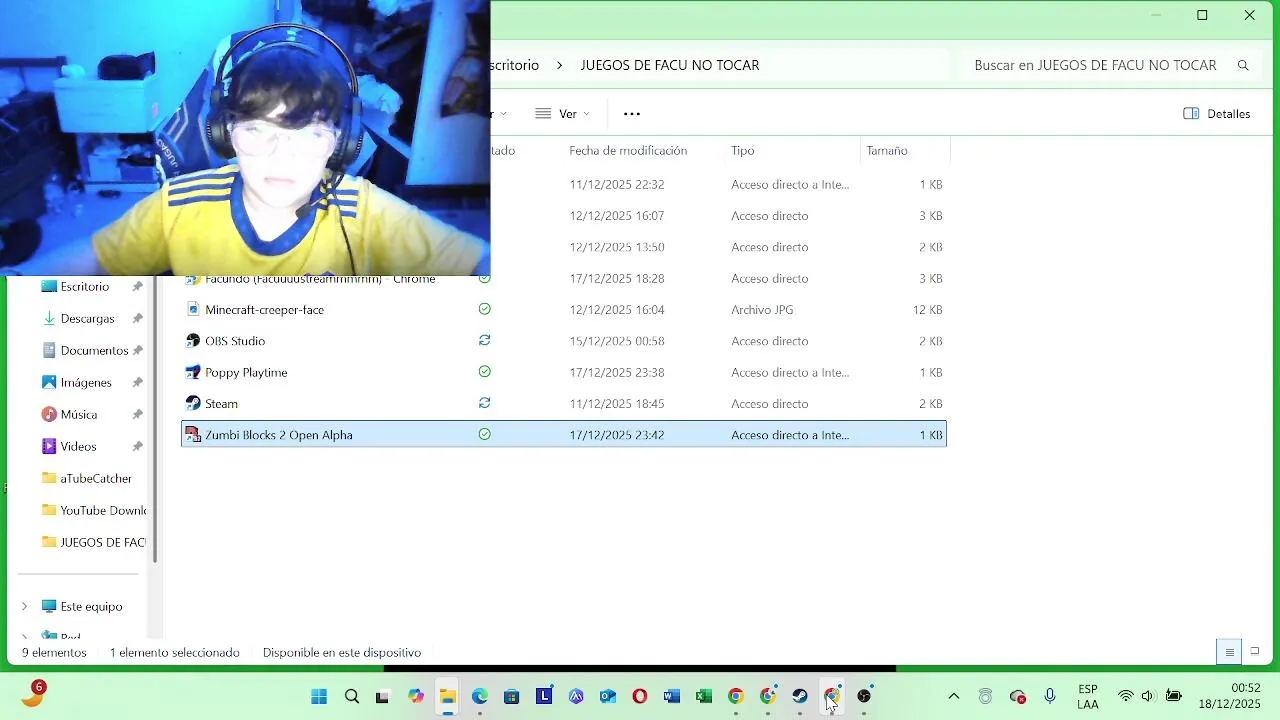Open Imágenes in navigation pane
Image resolution: width=1280 pixels, height=720 pixels.
tap(85, 383)
